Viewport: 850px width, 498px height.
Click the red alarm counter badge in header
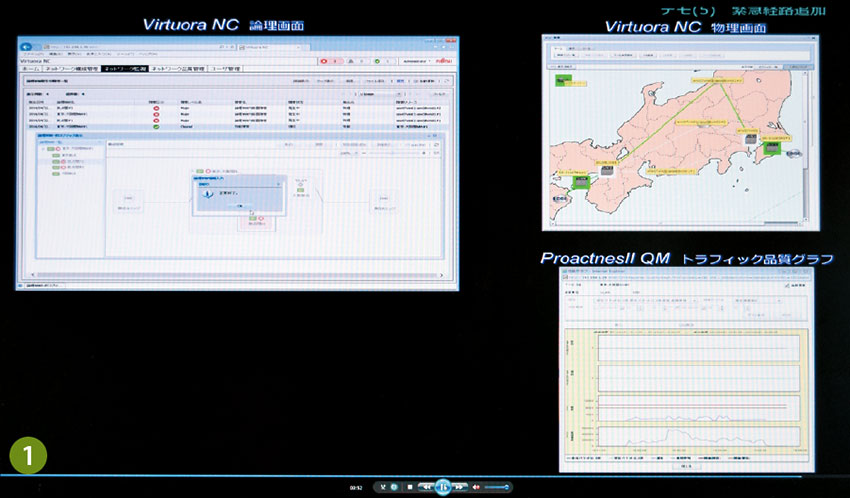(331, 61)
